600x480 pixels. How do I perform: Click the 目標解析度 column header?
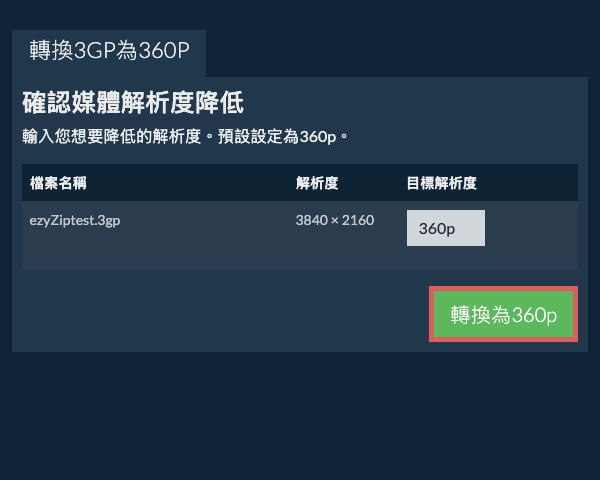coord(440,183)
